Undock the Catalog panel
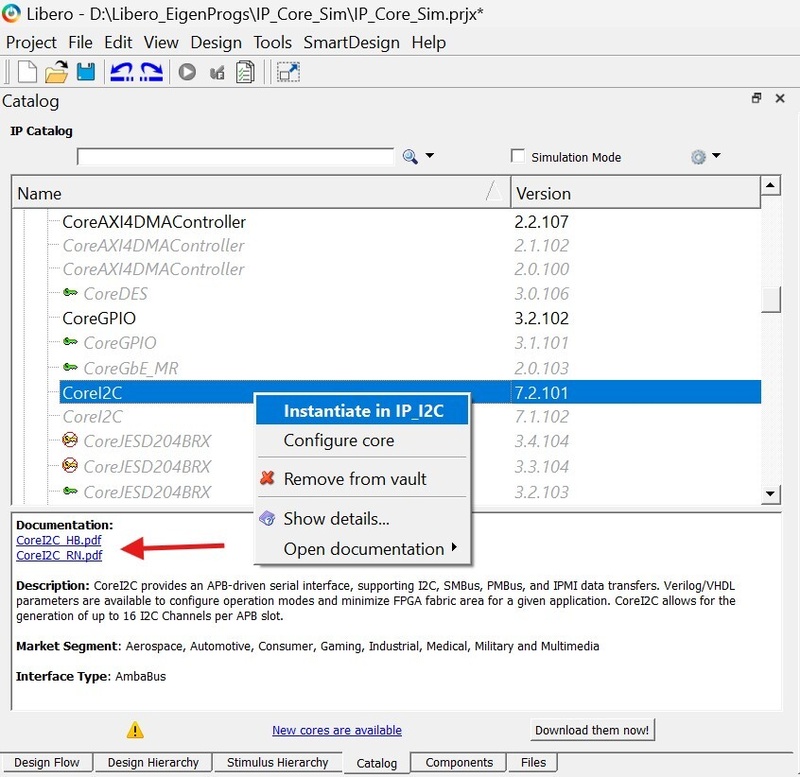The height and width of the screenshot is (777, 800). pyautogui.click(x=757, y=98)
